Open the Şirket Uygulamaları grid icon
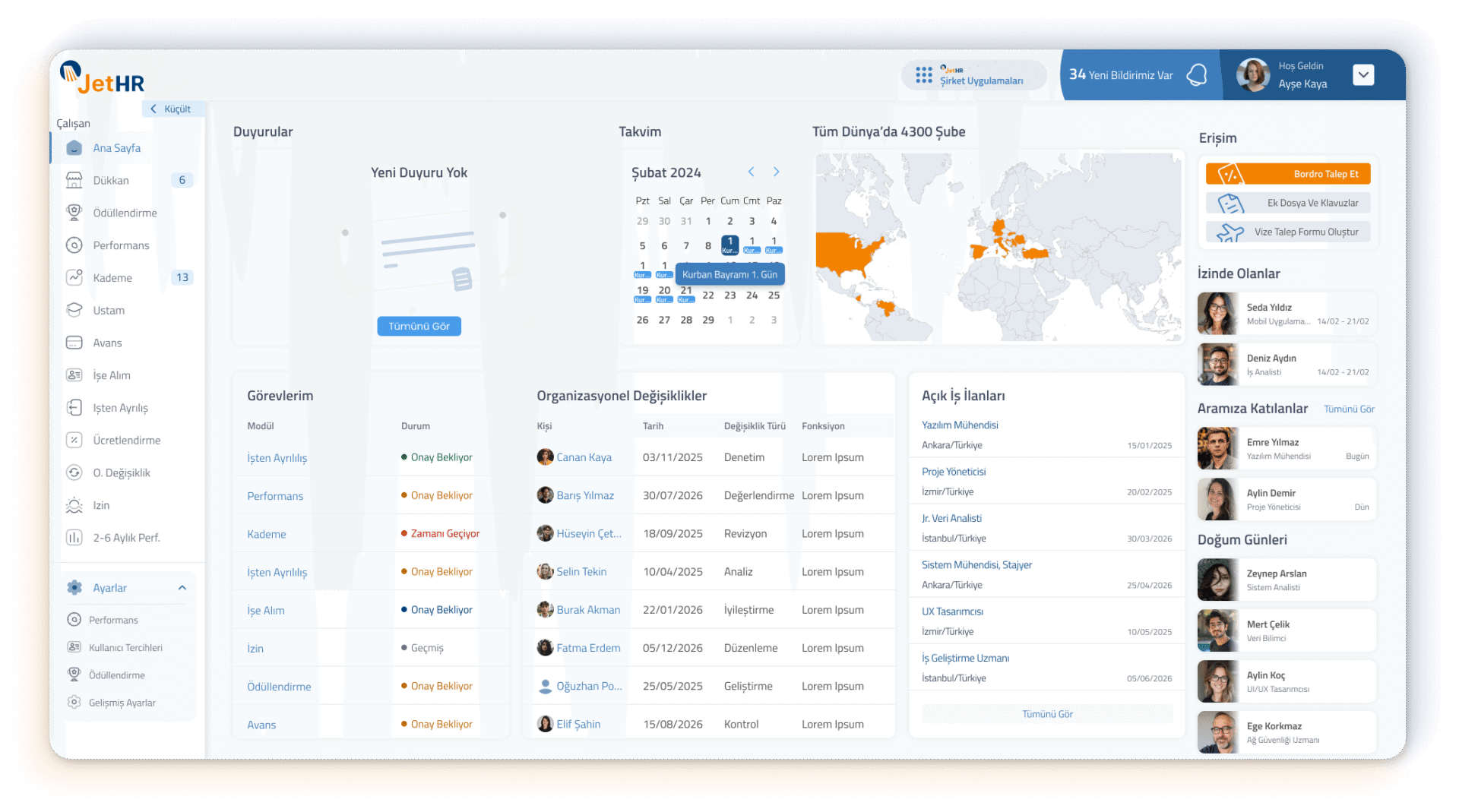The image size is (1459, 812). [923, 74]
